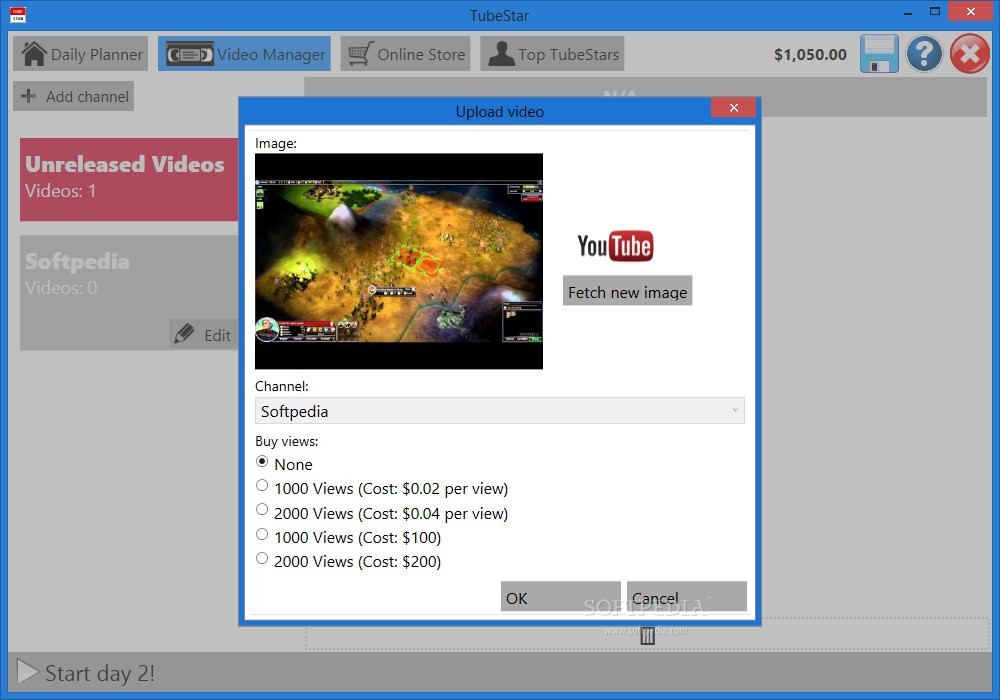Open the Online Store tab

click(406, 54)
